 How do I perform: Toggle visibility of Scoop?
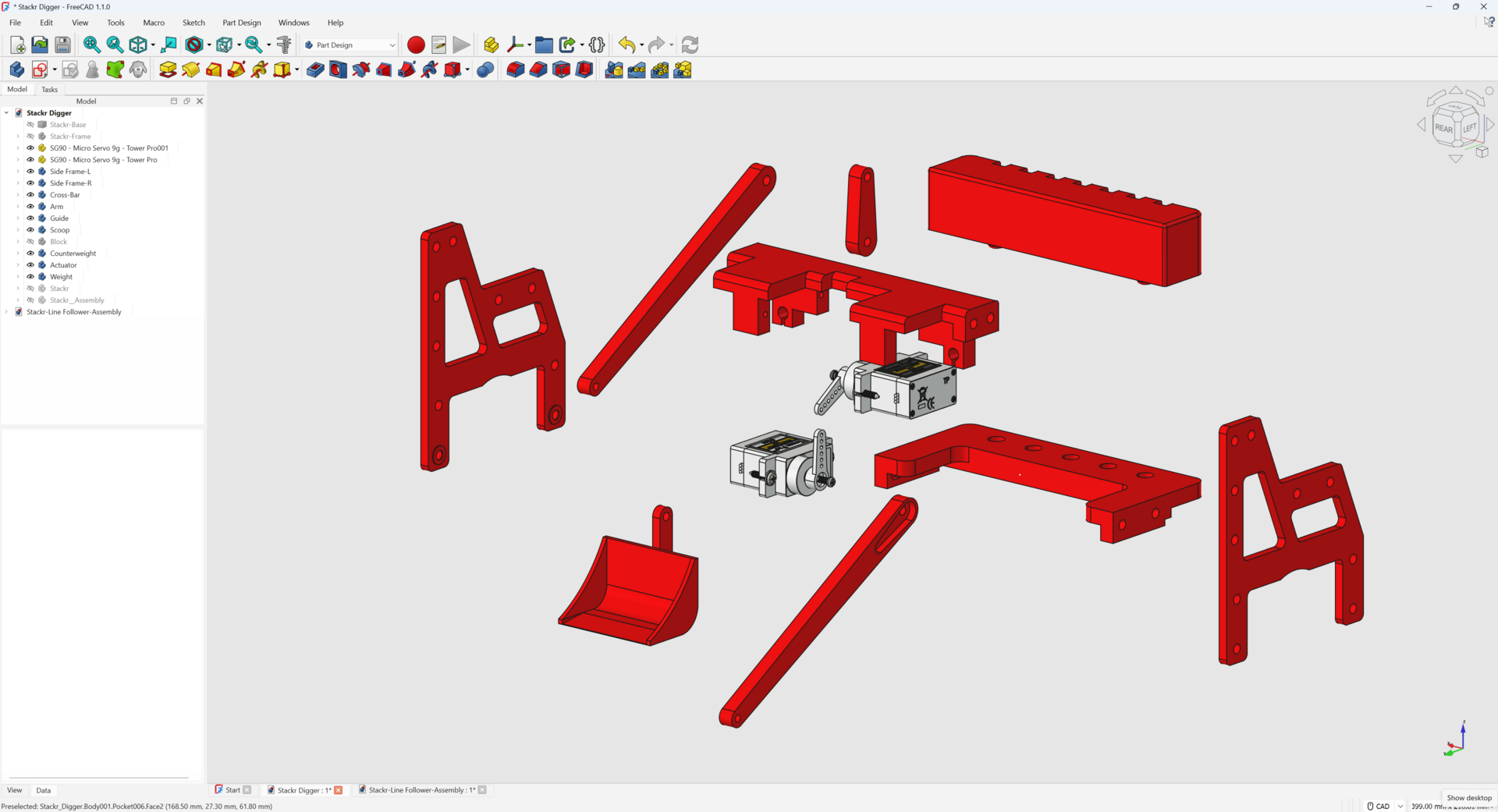pos(30,230)
